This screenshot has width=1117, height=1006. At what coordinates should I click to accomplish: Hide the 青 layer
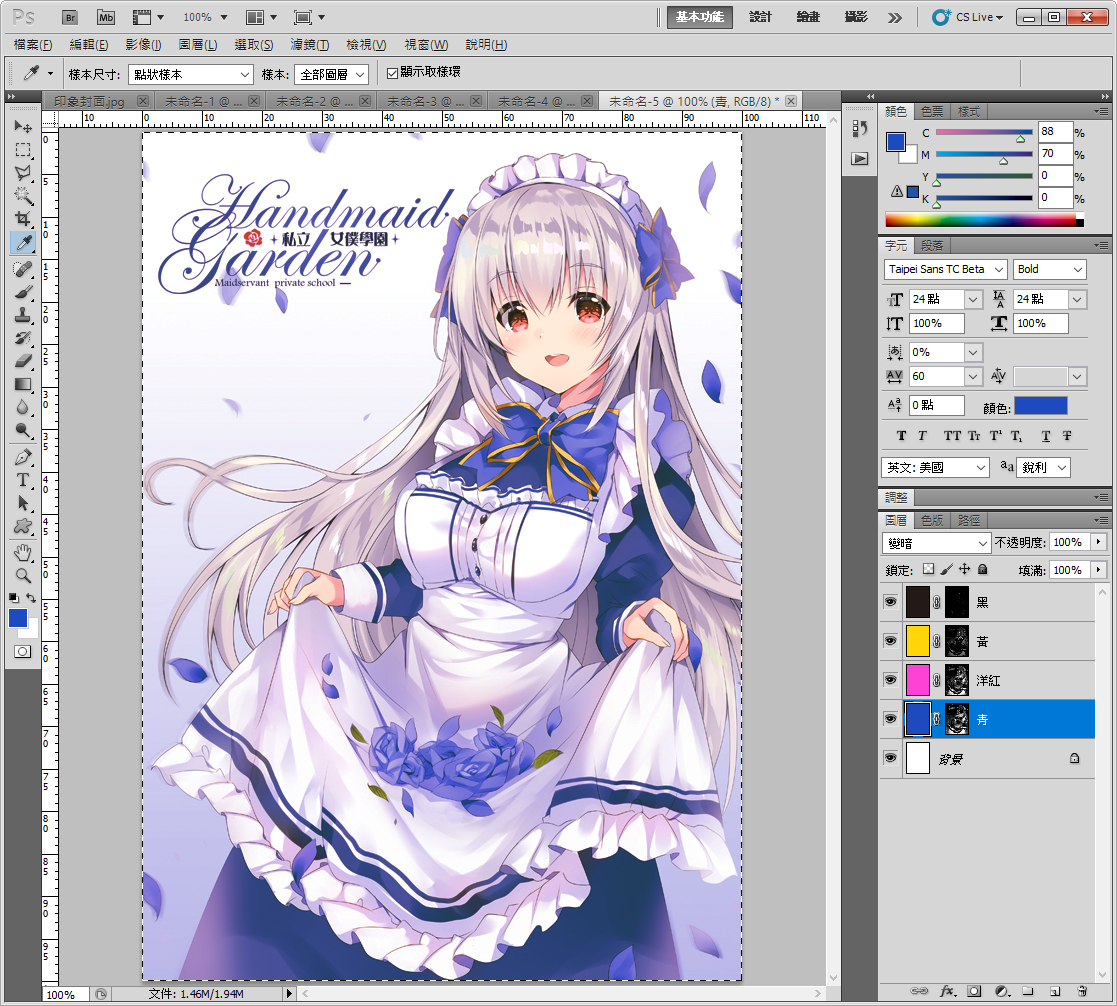pyautogui.click(x=890, y=719)
